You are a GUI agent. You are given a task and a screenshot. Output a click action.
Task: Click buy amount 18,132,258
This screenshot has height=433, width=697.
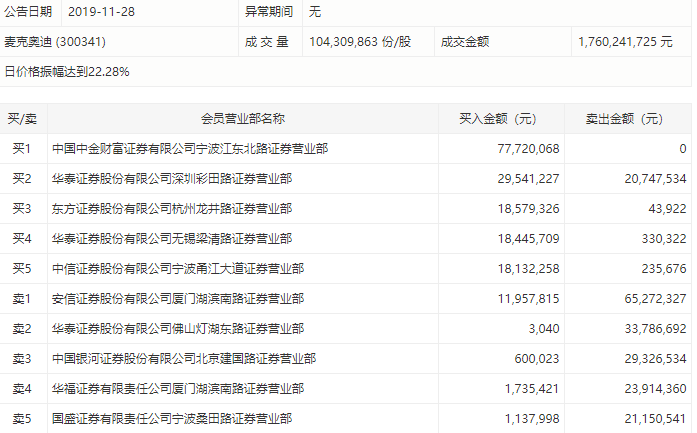pyautogui.click(x=528, y=269)
